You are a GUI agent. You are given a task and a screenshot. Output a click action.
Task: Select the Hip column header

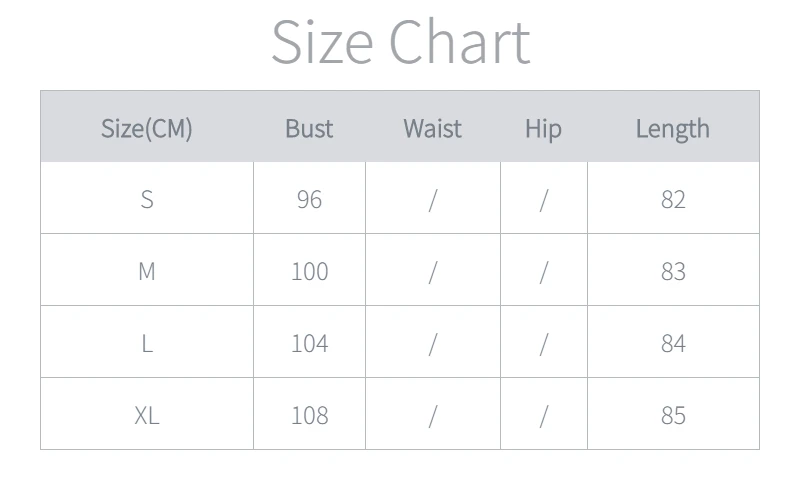(x=543, y=129)
